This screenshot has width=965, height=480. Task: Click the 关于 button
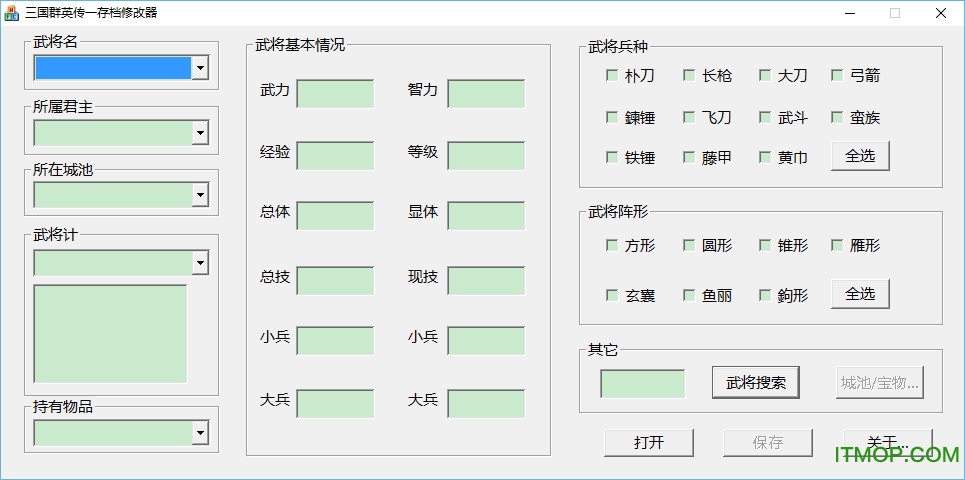(x=887, y=442)
